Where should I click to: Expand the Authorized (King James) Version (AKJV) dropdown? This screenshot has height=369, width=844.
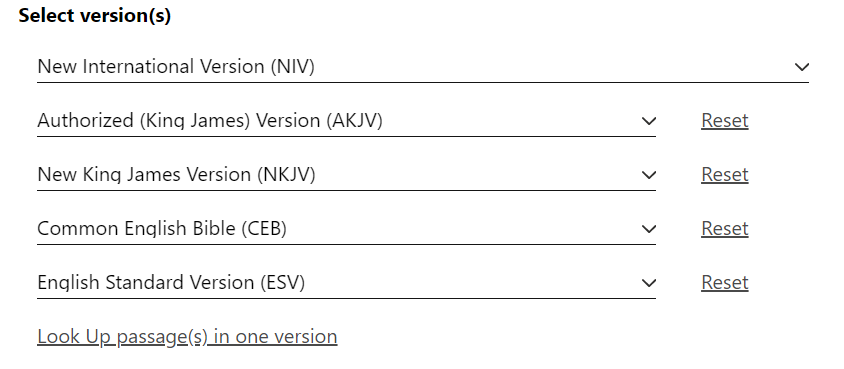click(346, 121)
